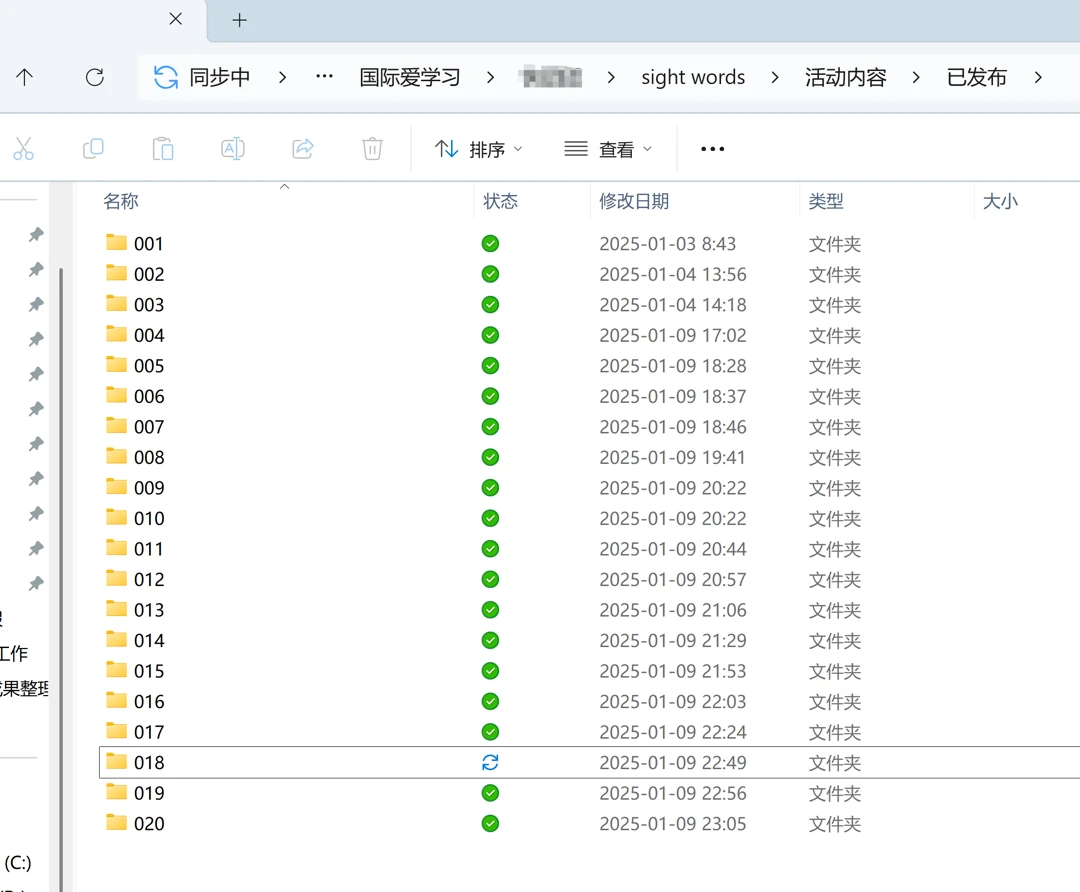The width and height of the screenshot is (1080, 892).
Task: Expand chevron after 同步中 breadcrumb
Action: 282,77
